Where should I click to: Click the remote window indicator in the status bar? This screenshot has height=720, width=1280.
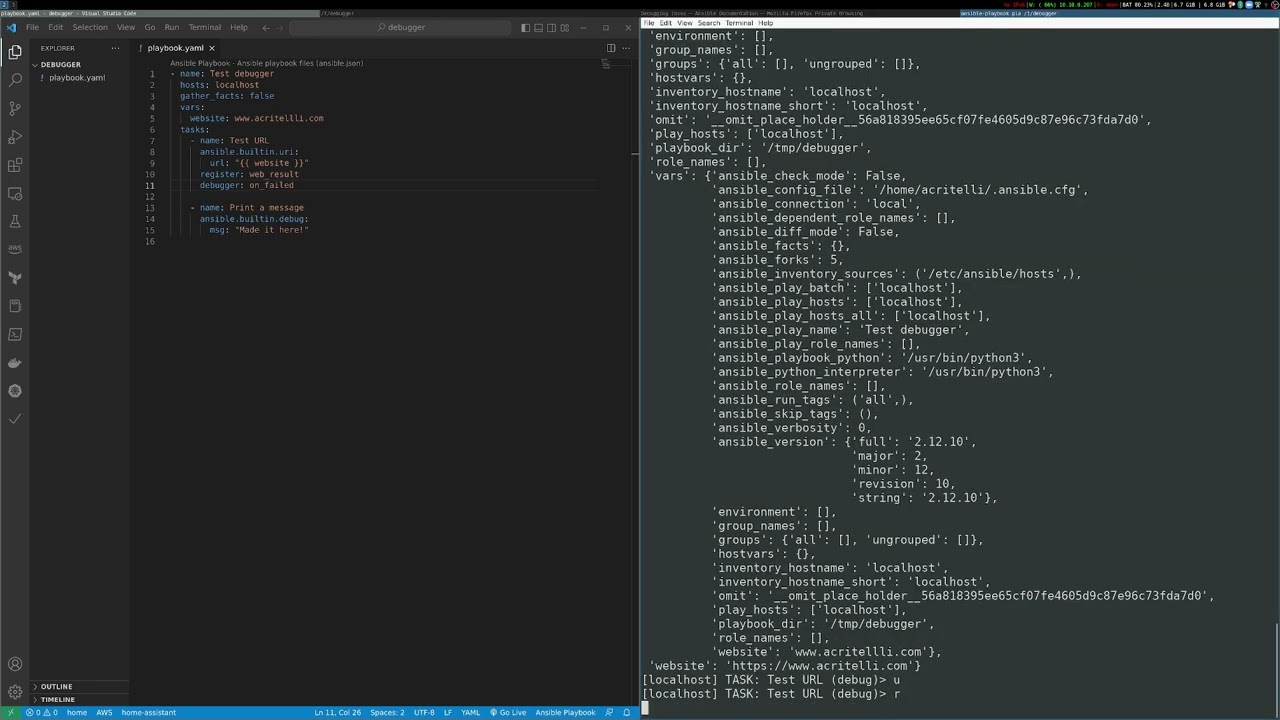click(x=10, y=713)
